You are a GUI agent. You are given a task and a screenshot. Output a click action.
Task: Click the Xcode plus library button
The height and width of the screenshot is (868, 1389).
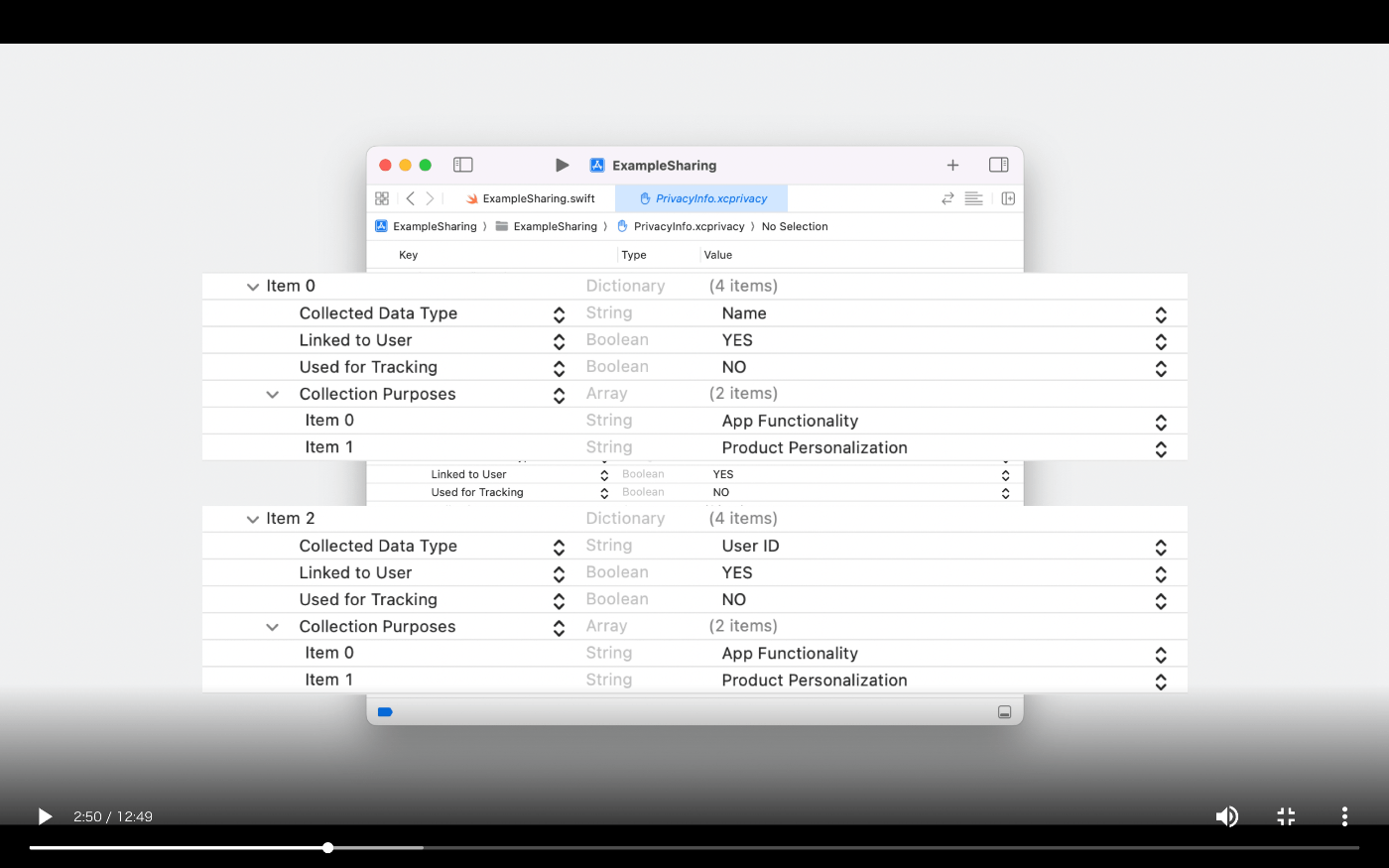(952, 165)
